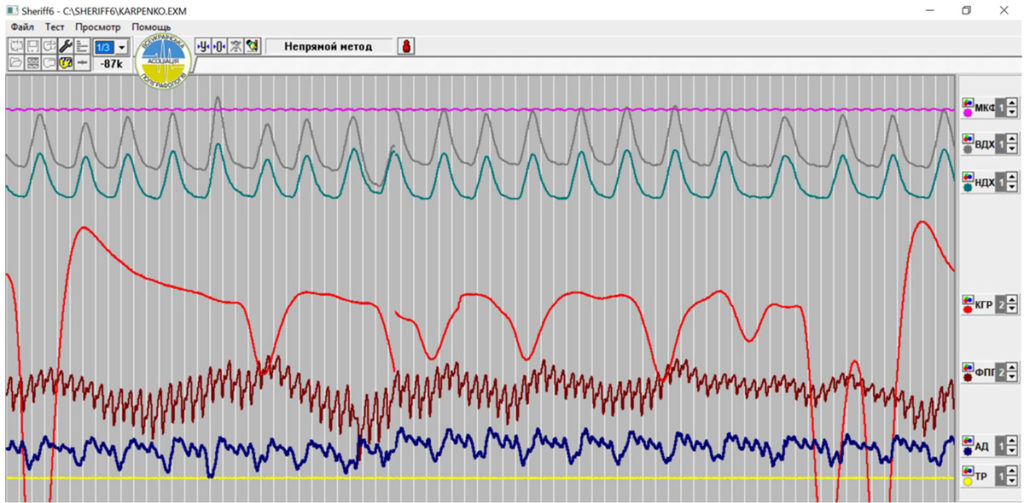The width and height of the screenshot is (1024, 503).
Task: Click the red figure icon beside method label
Action: pos(407,47)
